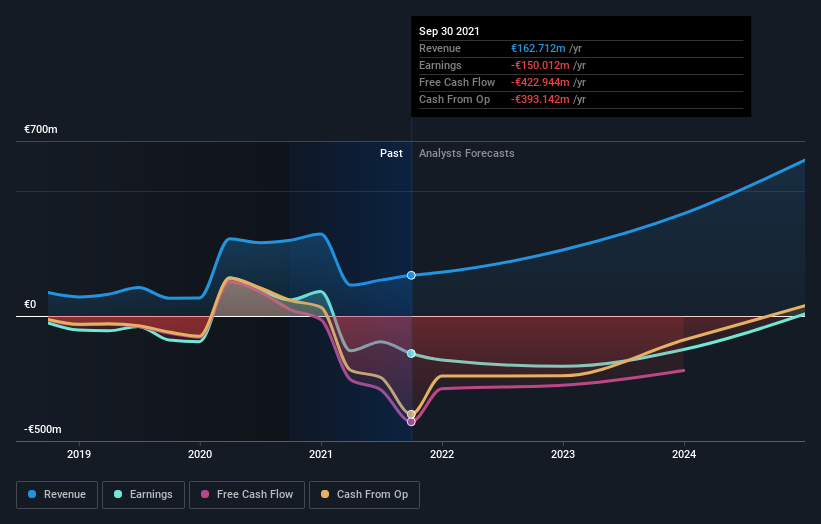Click the 2022 x-axis label
Screen dimensions: 821x524
442,454
